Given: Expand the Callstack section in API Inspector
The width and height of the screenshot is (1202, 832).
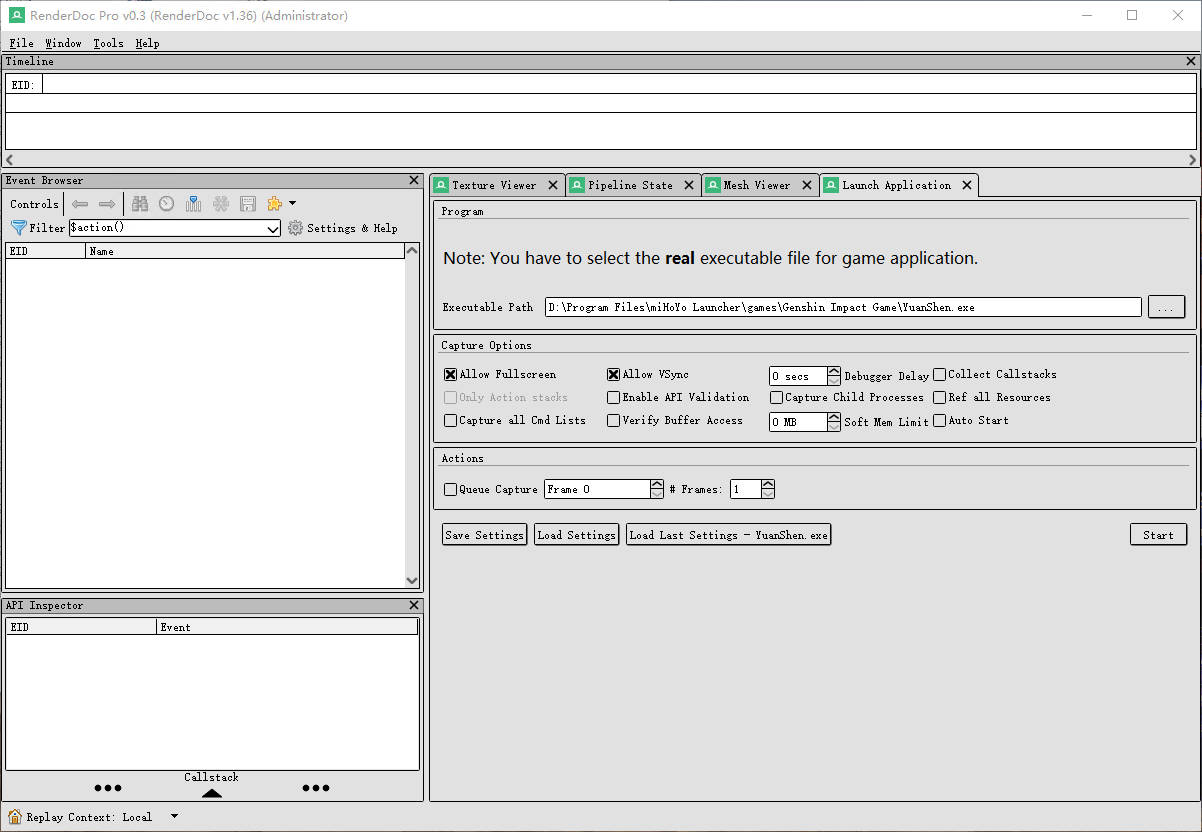Looking at the screenshot, I should point(211,793).
